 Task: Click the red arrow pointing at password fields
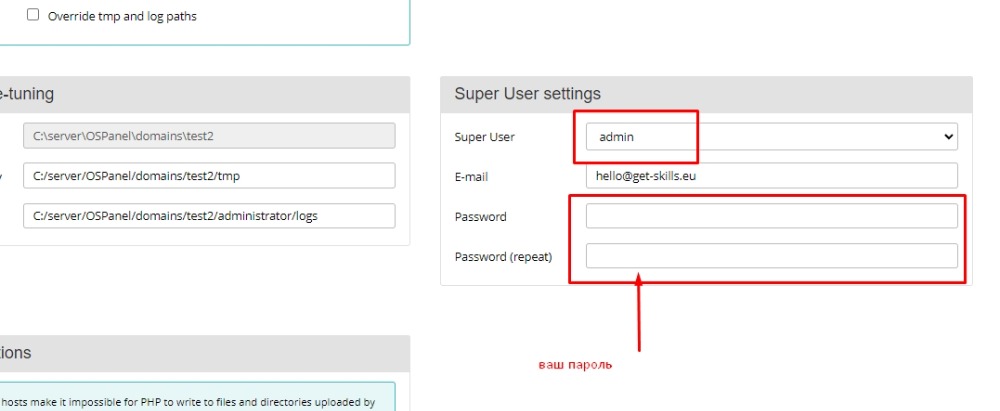pyautogui.click(x=639, y=315)
